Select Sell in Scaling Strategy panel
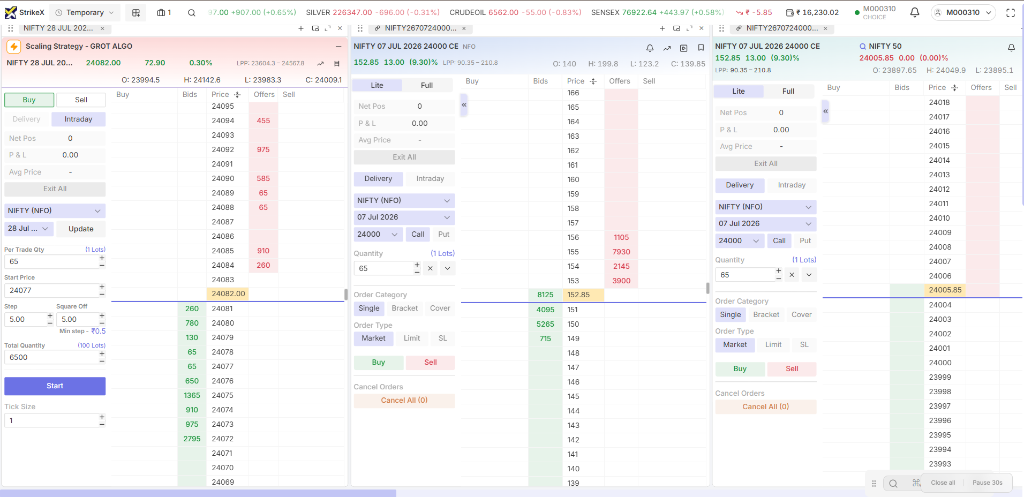The height and width of the screenshot is (497, 1024). (81, 100)
